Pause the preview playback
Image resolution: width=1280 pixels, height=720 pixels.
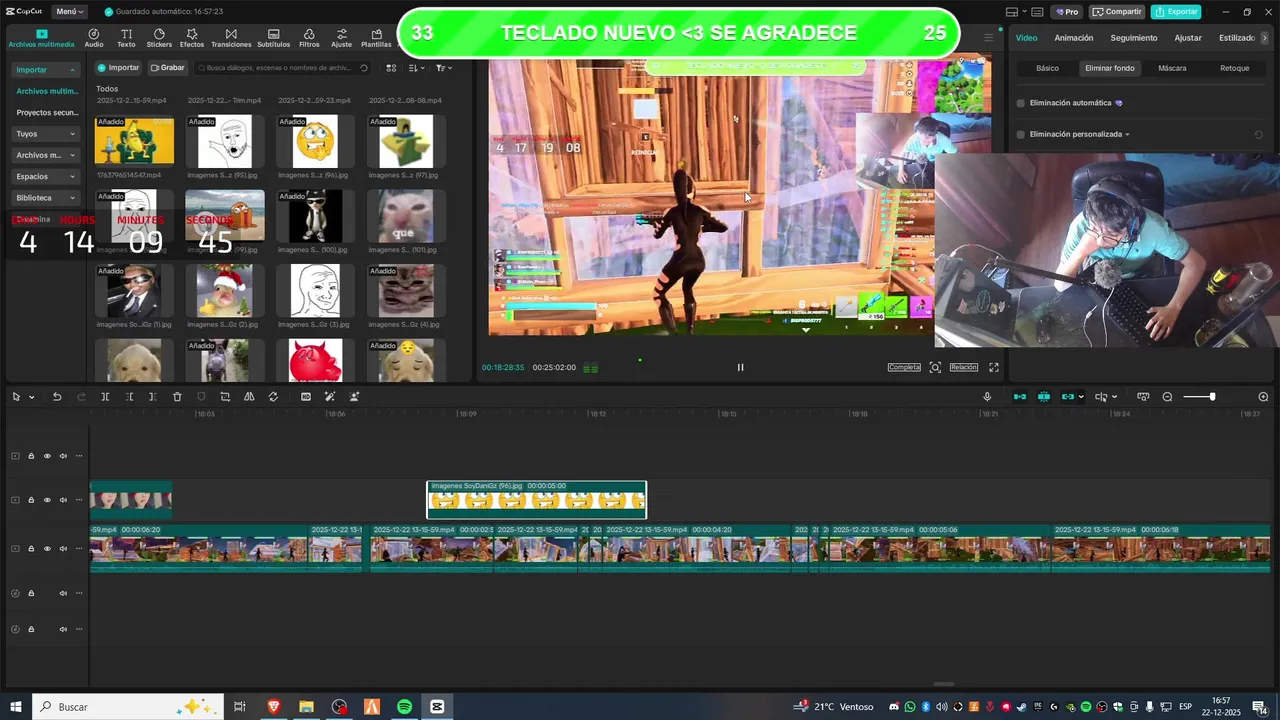point(740,367)
